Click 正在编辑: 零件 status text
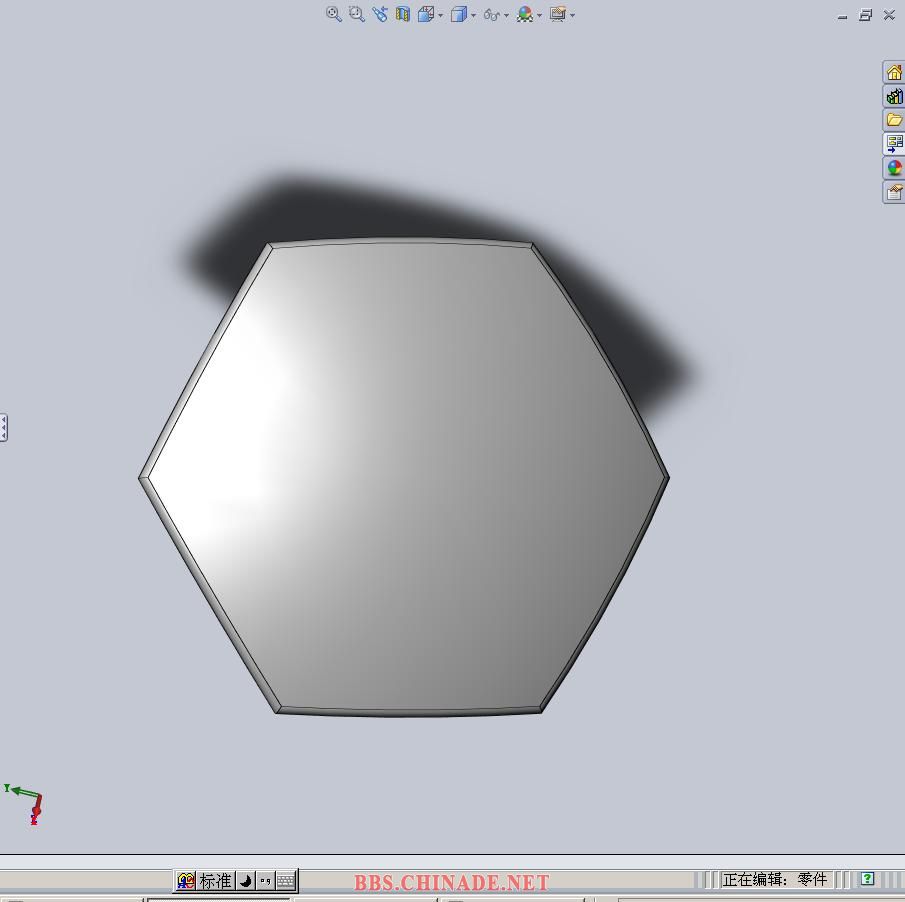The image size is (905, 902). pos(774,879)
